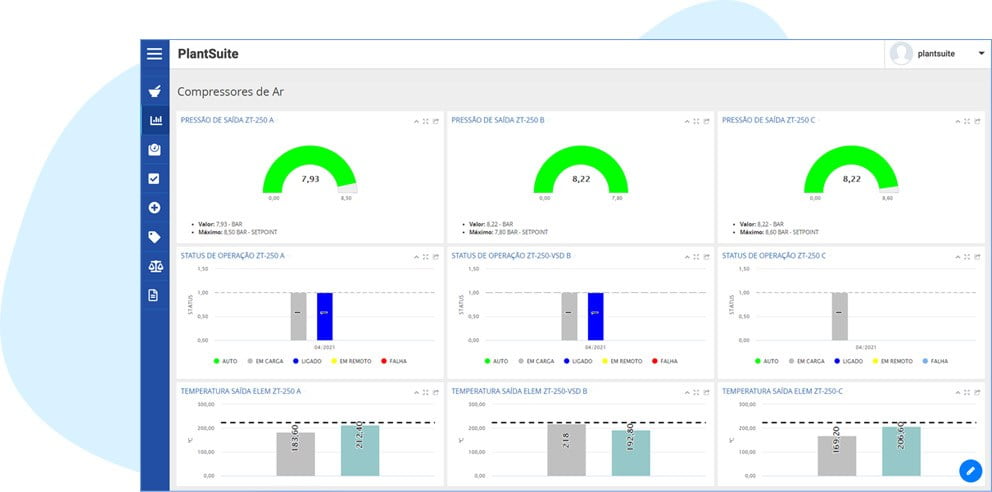Maximize the Status de Operação ZT-250-VSD B panel

(697, 257)
